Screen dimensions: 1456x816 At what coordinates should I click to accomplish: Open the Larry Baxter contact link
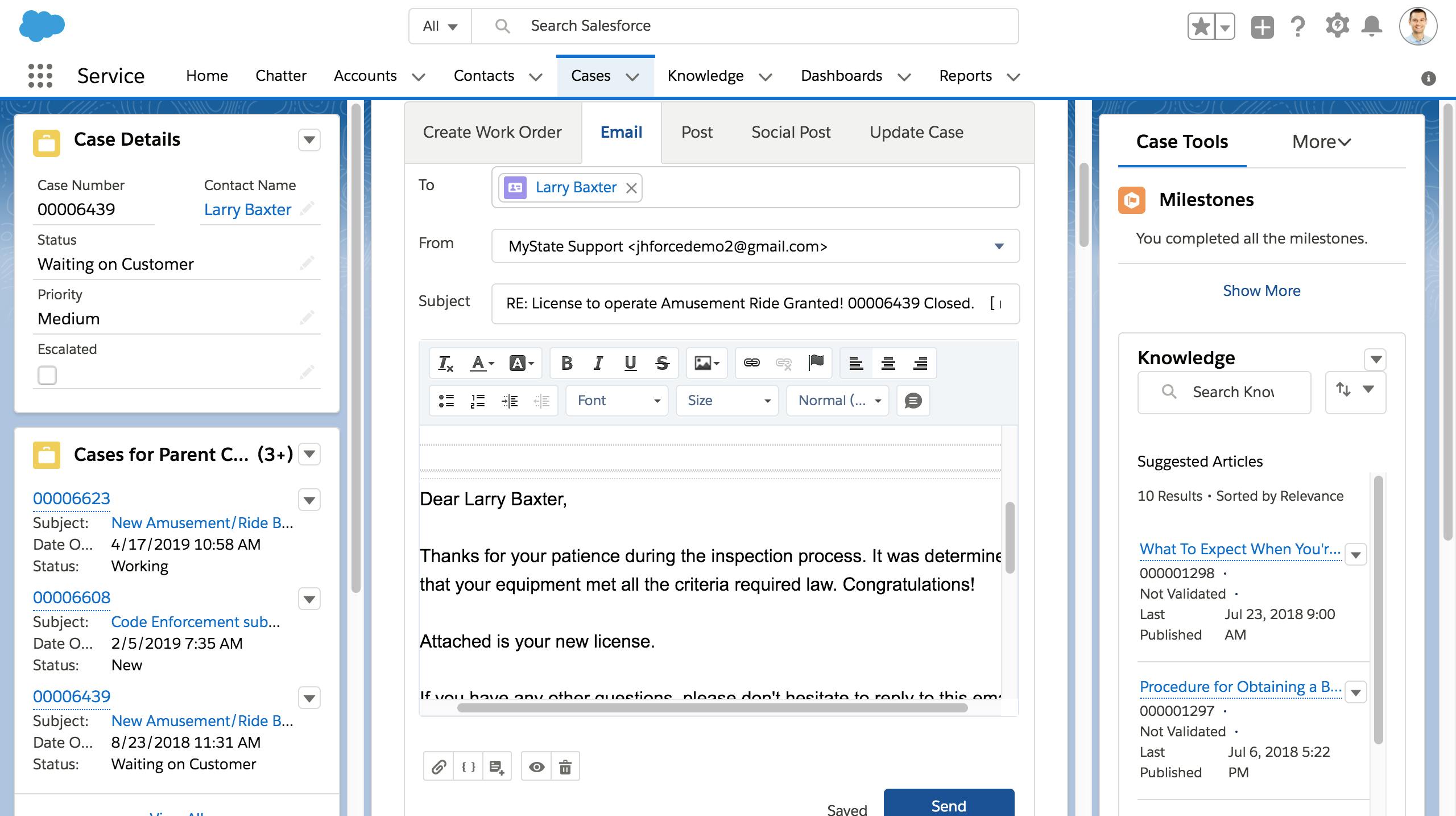click(247, 209)
